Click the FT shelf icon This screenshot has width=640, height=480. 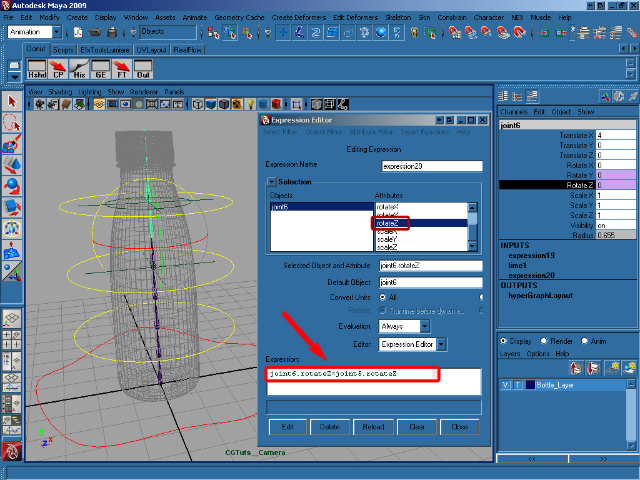[122, 69]
